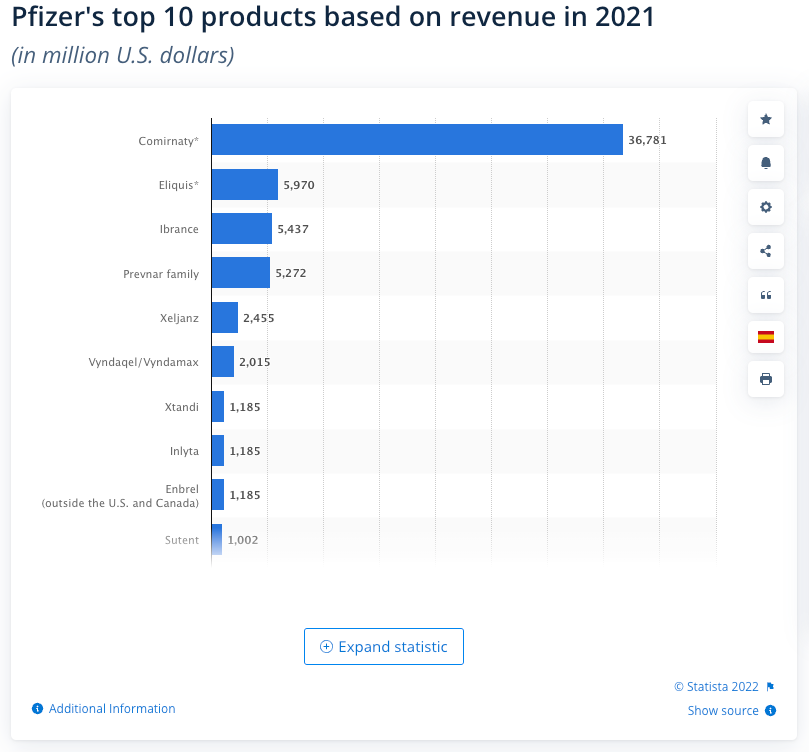Click the value label 1,002

(242, 540)
